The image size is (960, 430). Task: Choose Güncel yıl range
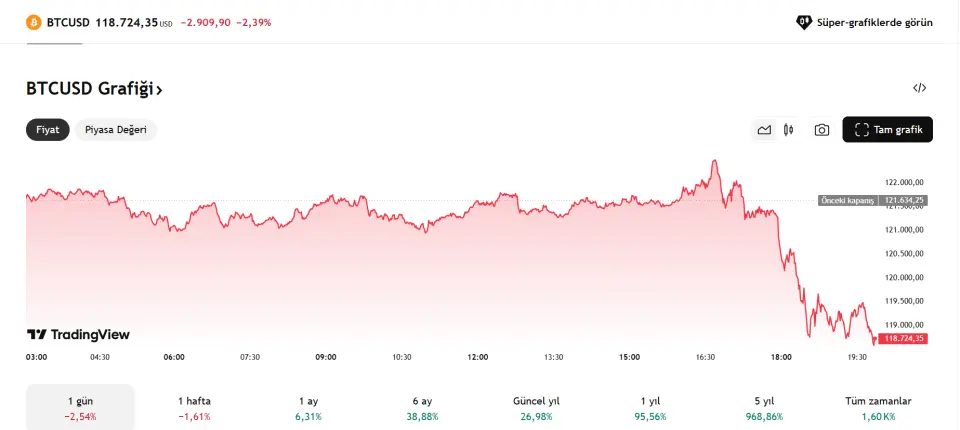point(536,407)
